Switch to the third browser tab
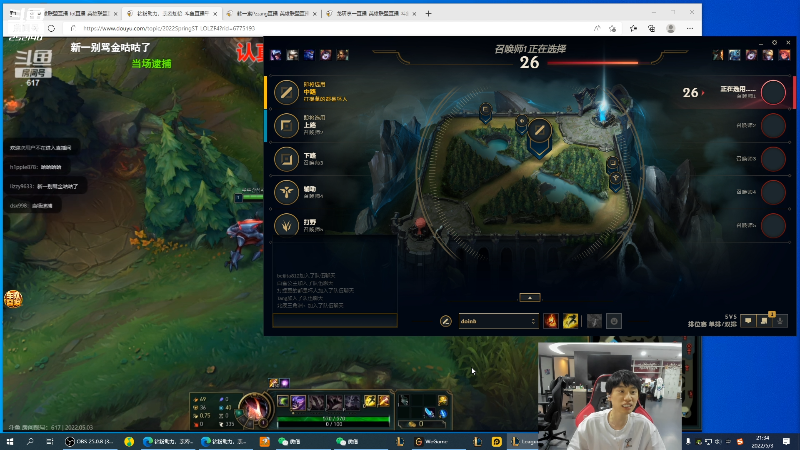This screenshot has height=450, width=800. click(x=272, y=13)
